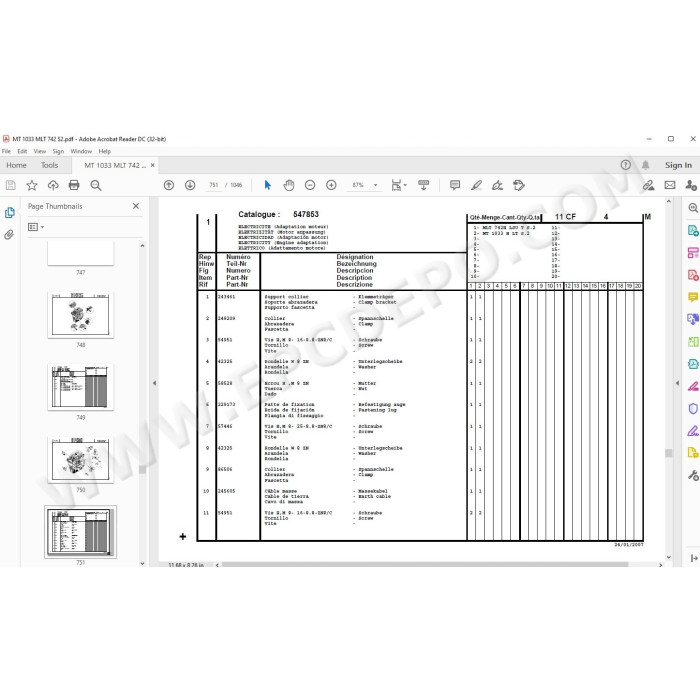The image size is (700, 700).
Task: Open Comment tool in right pane
Action: point(692,297)
